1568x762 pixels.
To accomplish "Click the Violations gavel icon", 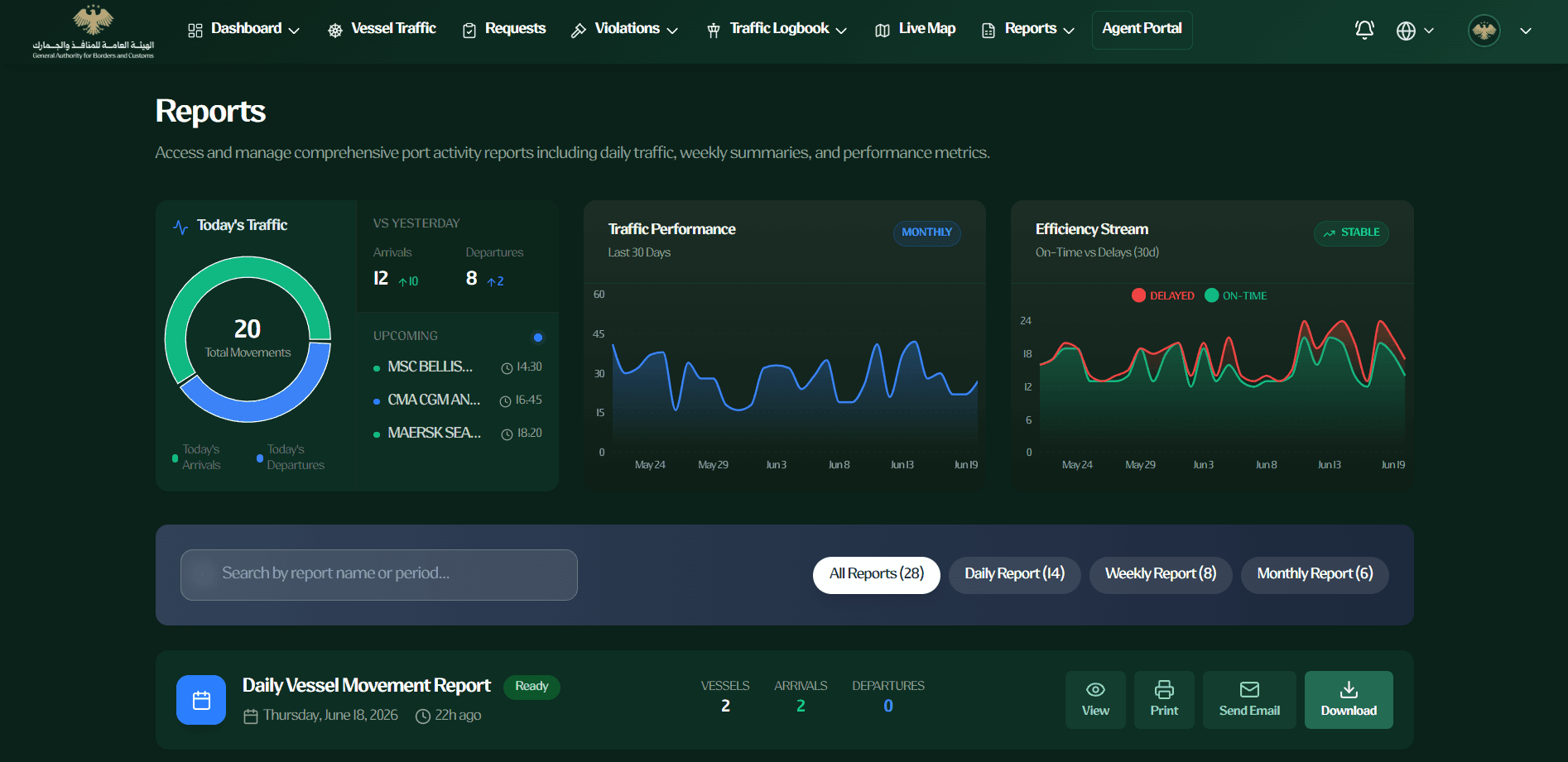I will 579,31.
